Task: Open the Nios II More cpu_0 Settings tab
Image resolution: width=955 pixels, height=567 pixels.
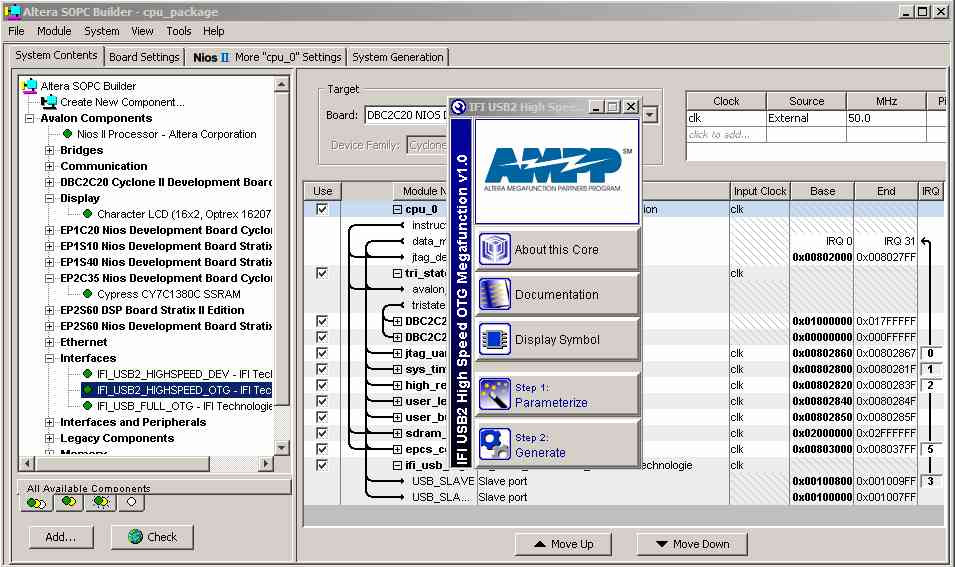Action: coord(267,57)
